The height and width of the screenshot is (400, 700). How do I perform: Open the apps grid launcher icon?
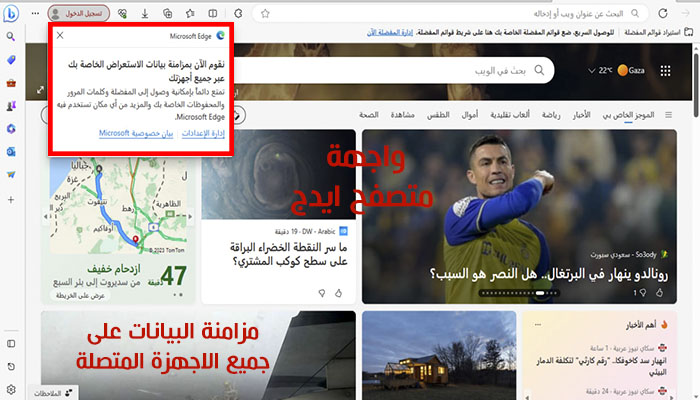pos(665,71)
